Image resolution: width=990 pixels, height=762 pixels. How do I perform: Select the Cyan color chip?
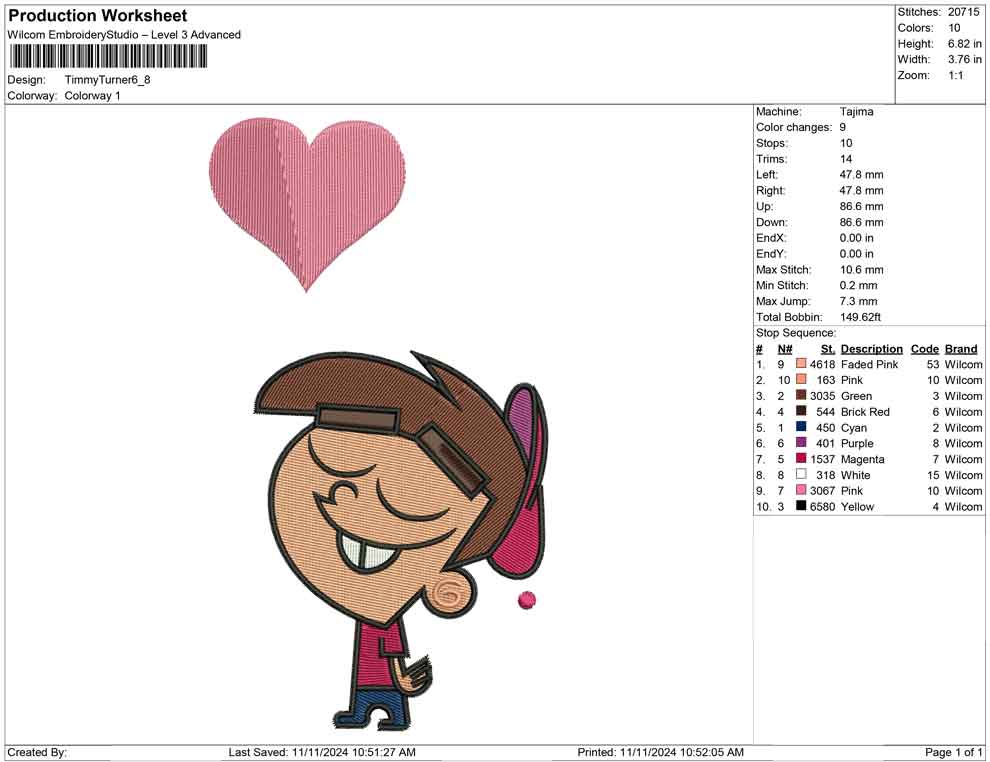click(x=800, y=428)
